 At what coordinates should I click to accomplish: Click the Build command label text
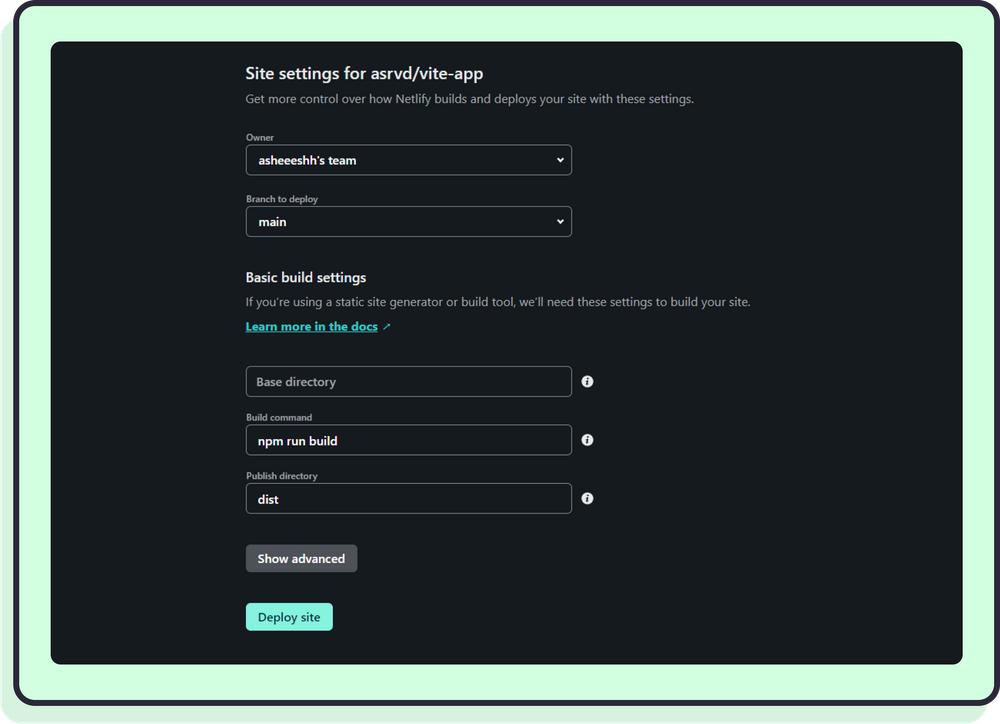279,418
